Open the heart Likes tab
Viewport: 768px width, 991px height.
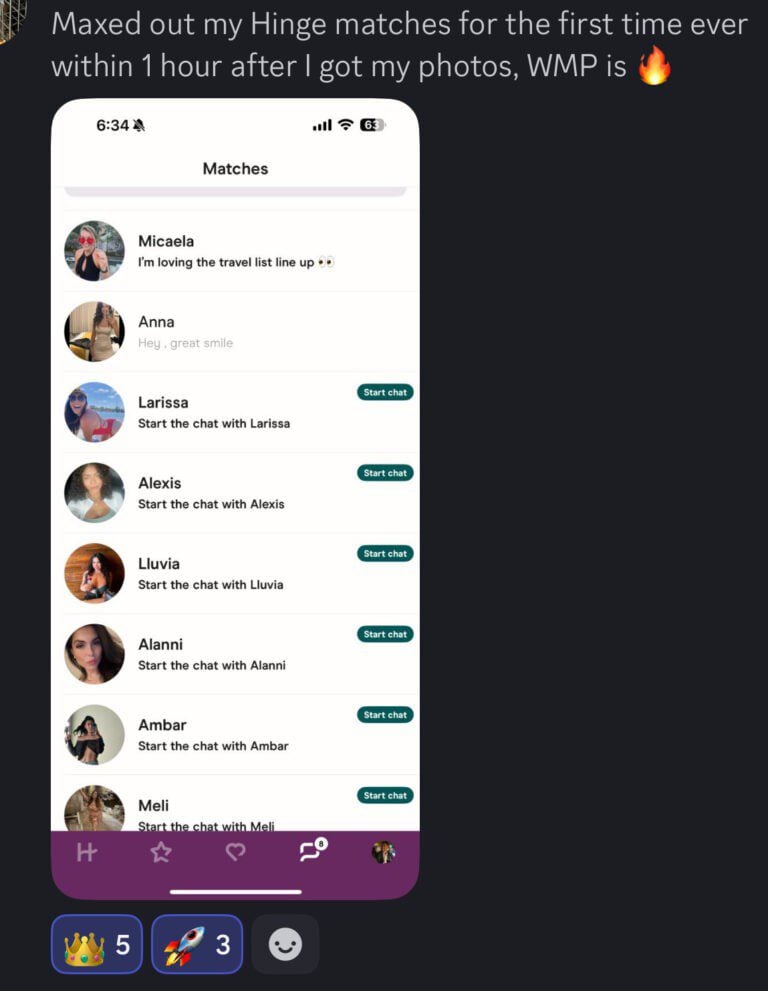click(x=235, y=853)
